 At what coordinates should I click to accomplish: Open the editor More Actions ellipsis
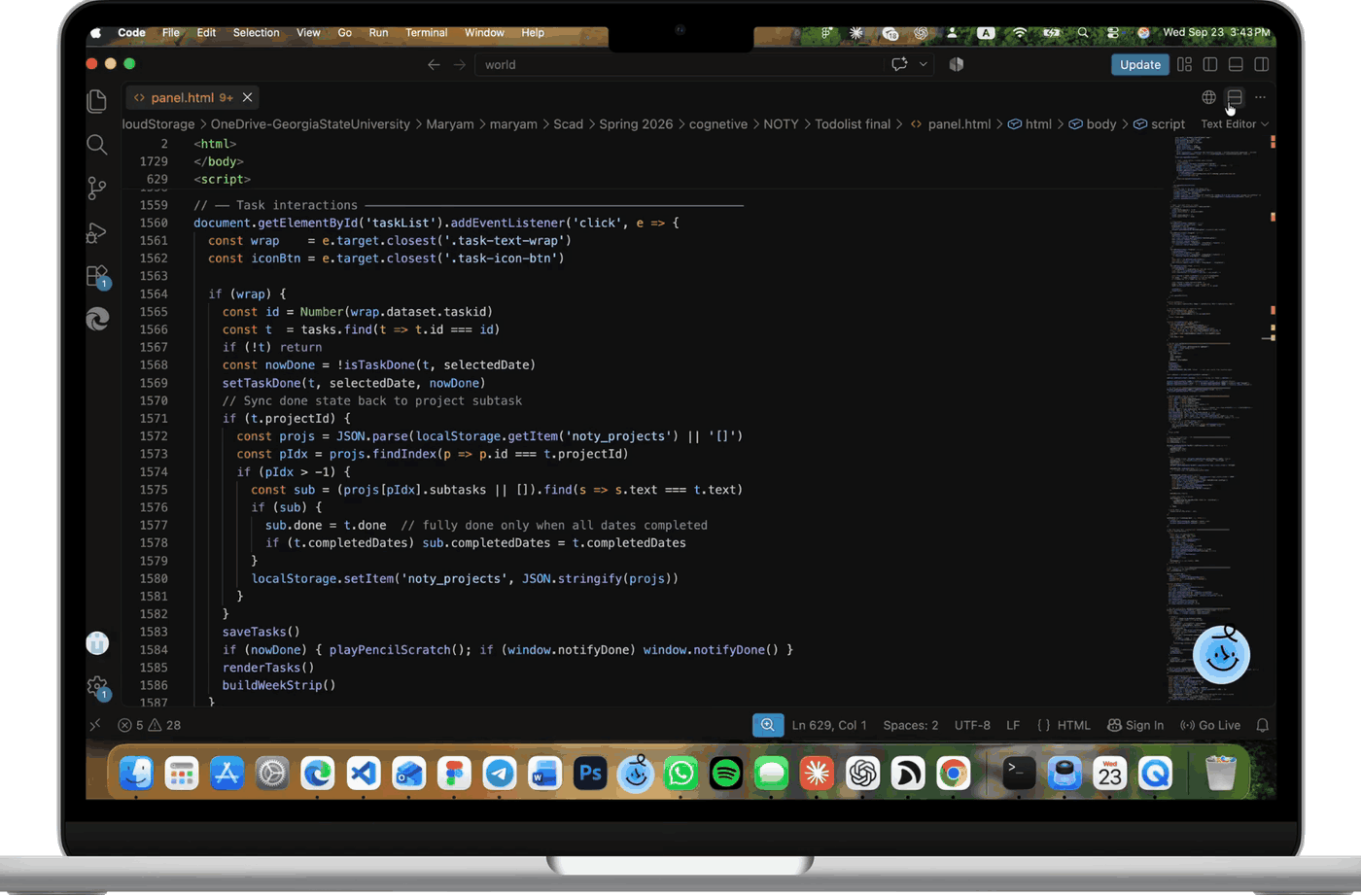pos(1260,97)
